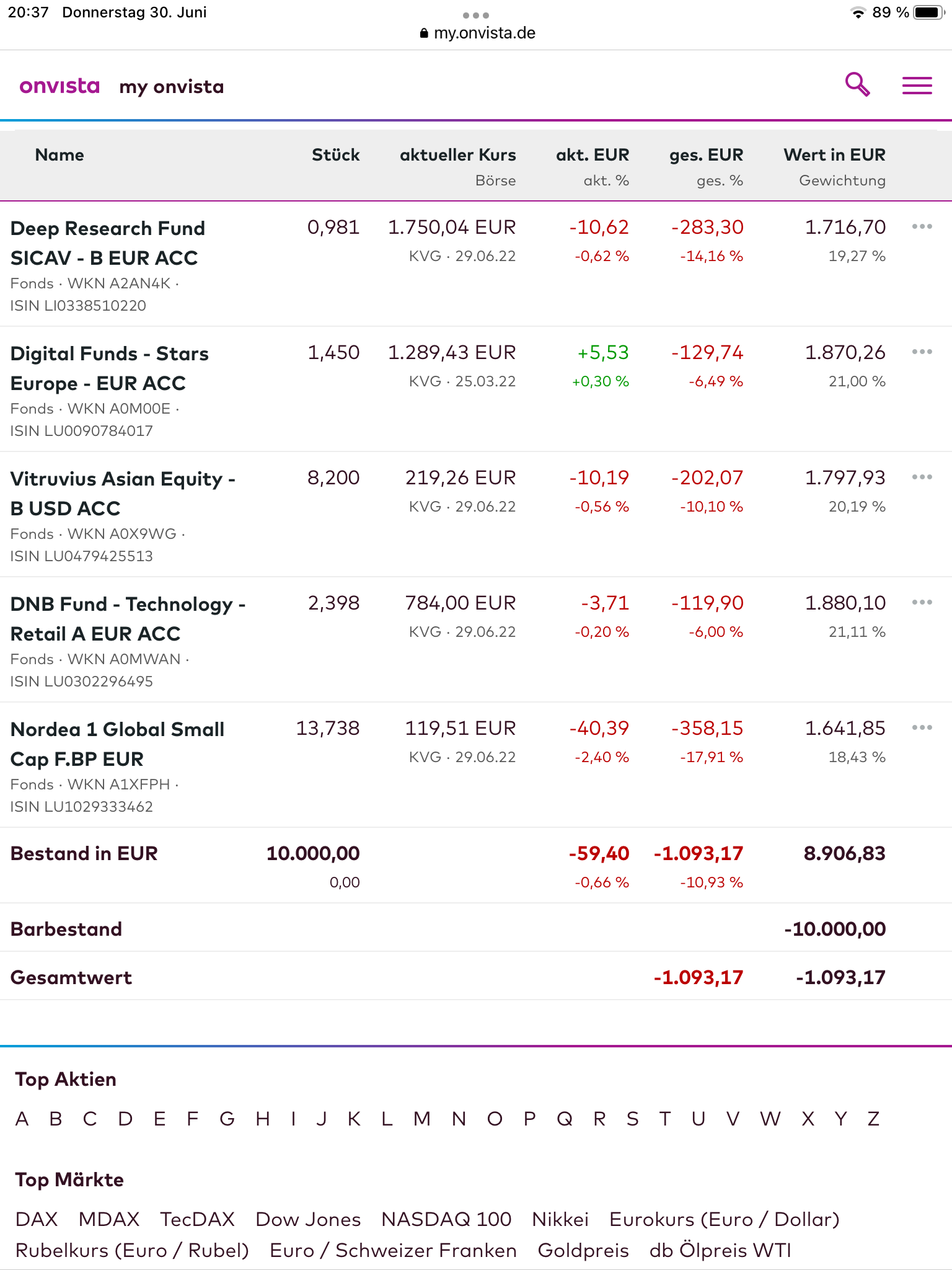Select letter A under Top Aktien
Screen dimensions: 952x1270
pos(22,1119)
